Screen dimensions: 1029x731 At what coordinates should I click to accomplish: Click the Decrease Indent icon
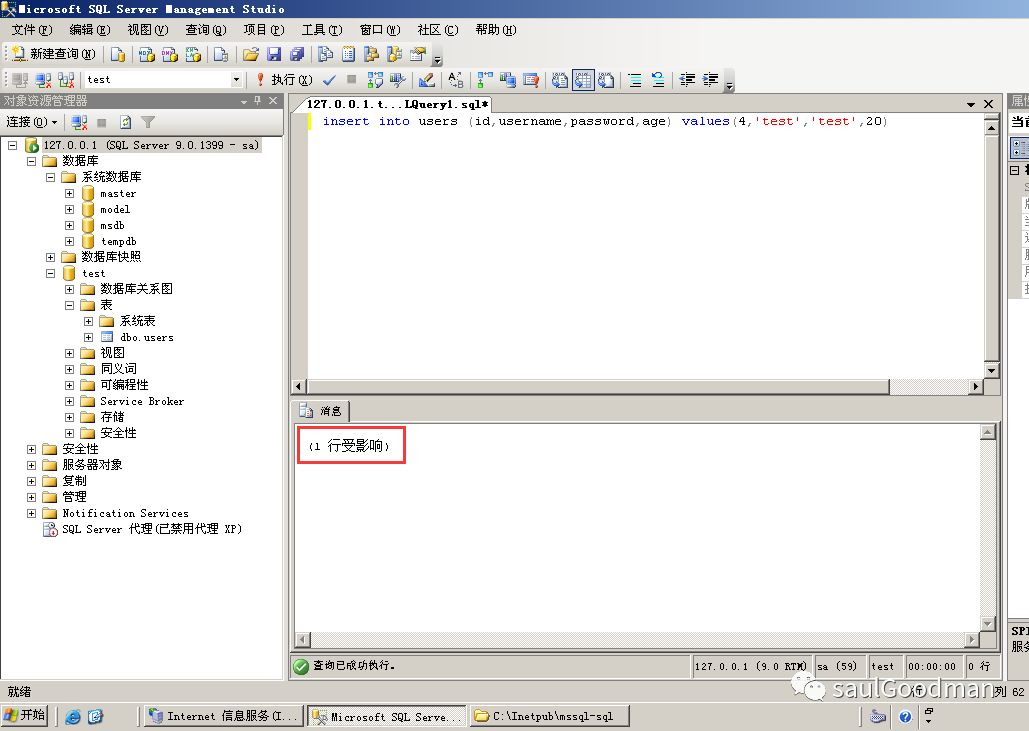point(687,79)
